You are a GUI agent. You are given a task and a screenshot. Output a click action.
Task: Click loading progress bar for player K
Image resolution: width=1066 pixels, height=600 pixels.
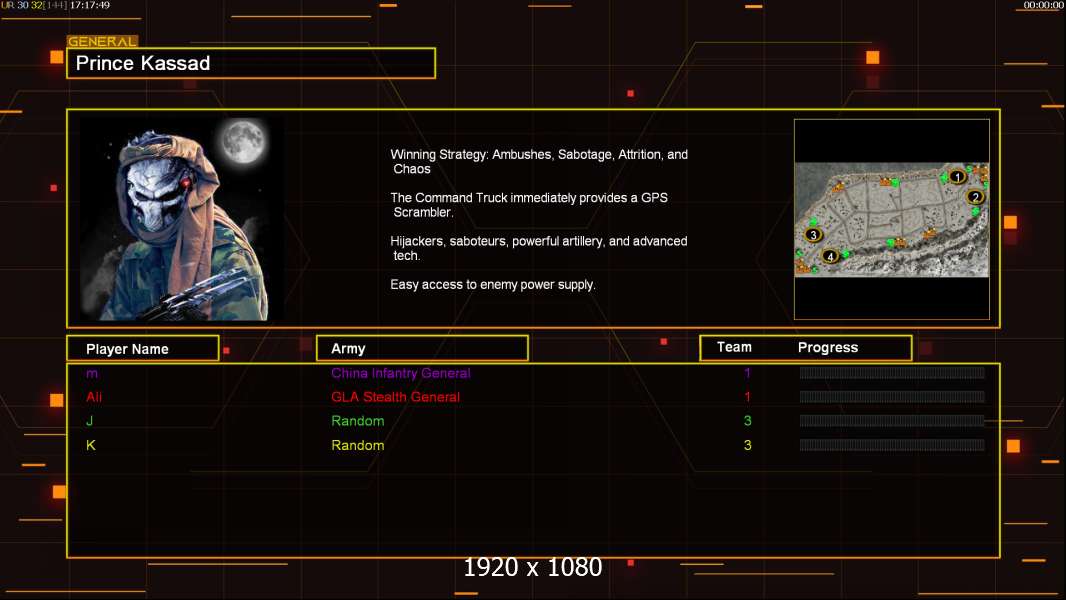892,445
